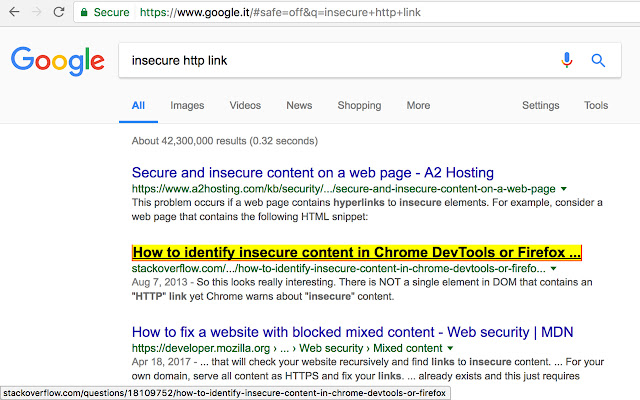
Task: Click the developer.mozilla.org breadcrumb URL
Action: coord(287,348)
